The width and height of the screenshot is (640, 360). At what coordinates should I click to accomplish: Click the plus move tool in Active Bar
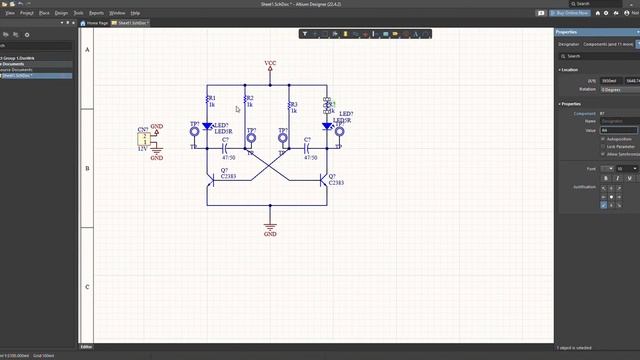315,34
